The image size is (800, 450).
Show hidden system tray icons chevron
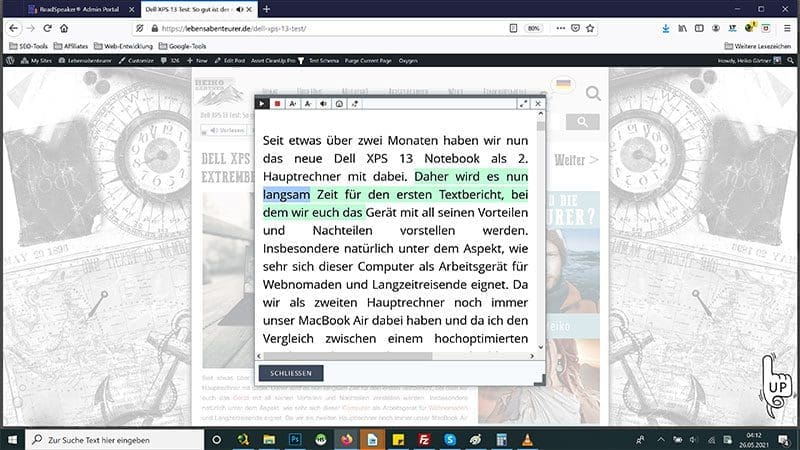661,439
